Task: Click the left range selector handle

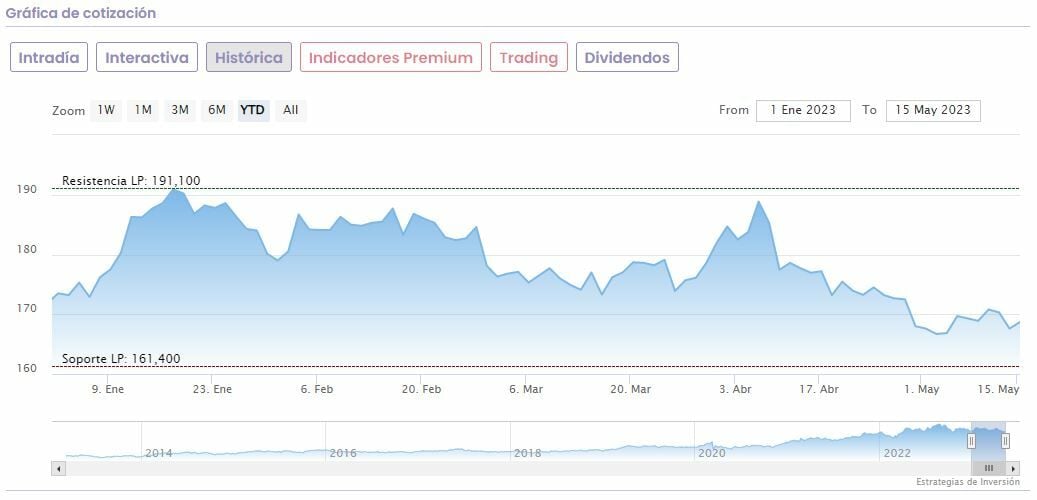Action: [971, 440]
